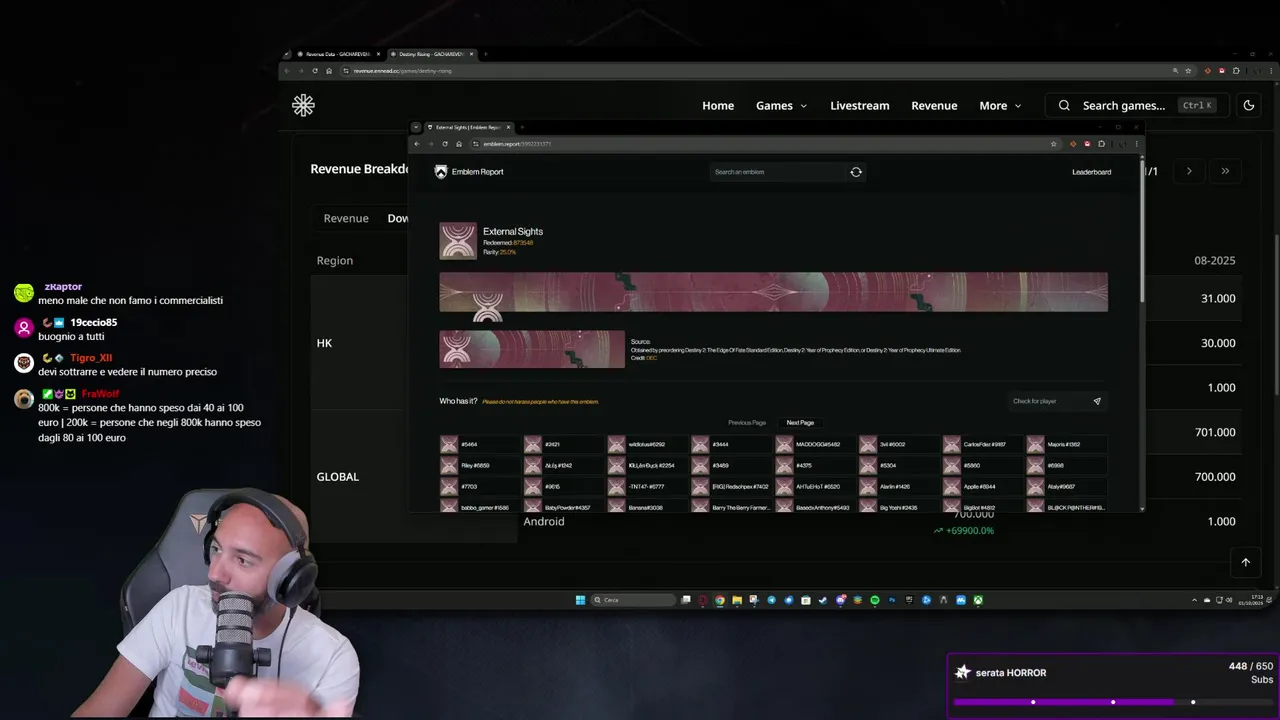Submit player check with paper-plane icon

[1097, 401]
